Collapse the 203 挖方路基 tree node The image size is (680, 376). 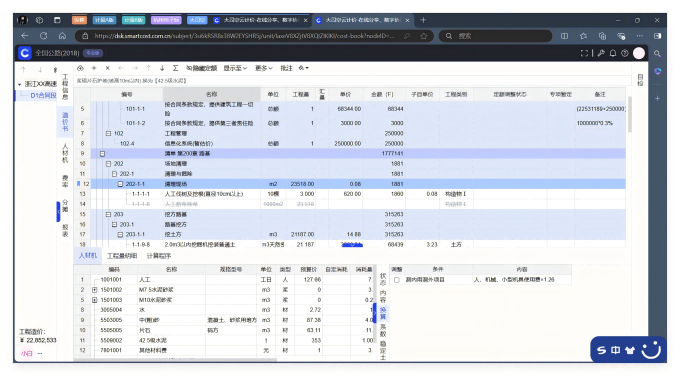click(x=108, y=214)
